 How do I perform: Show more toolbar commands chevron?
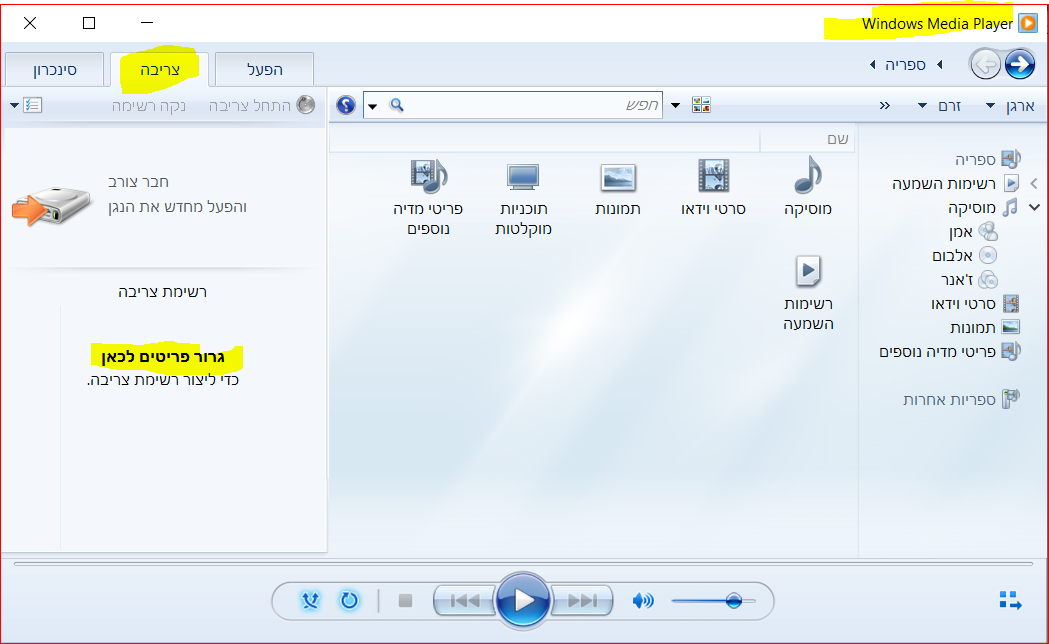[884, 106]
